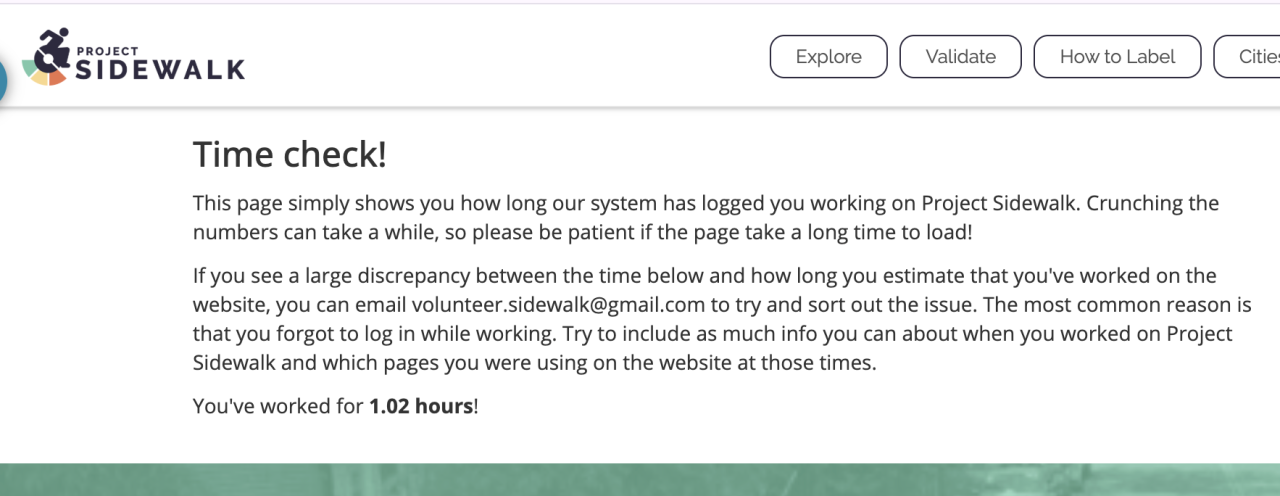Go to the Validate page

click(960, 57)
